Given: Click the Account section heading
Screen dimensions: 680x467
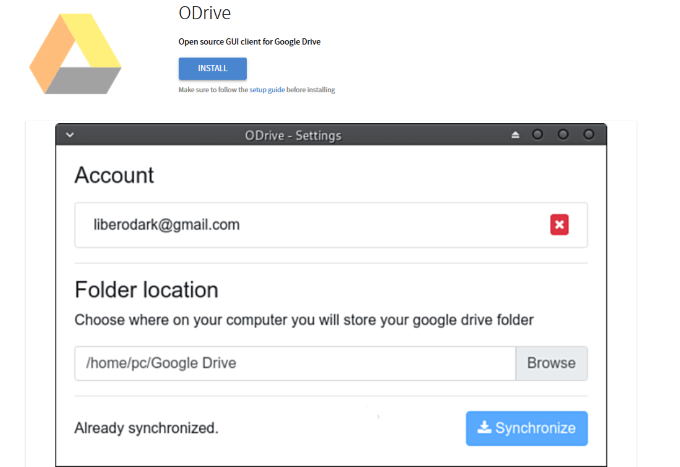Looking at the screenshot, I should (114, 176).
